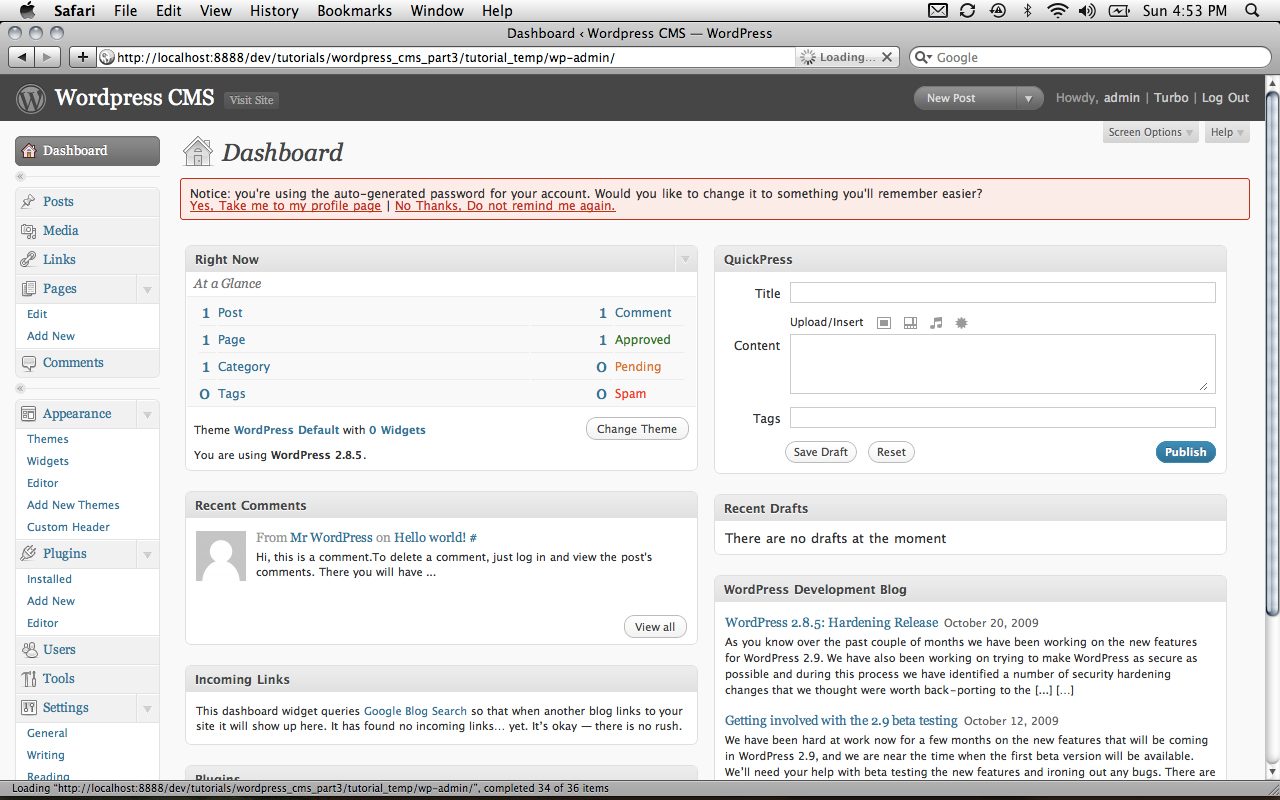Click the Appearance icon in sidebar
The width and height of the screenshot is (1280, 800).
click(x=28, y=413)
